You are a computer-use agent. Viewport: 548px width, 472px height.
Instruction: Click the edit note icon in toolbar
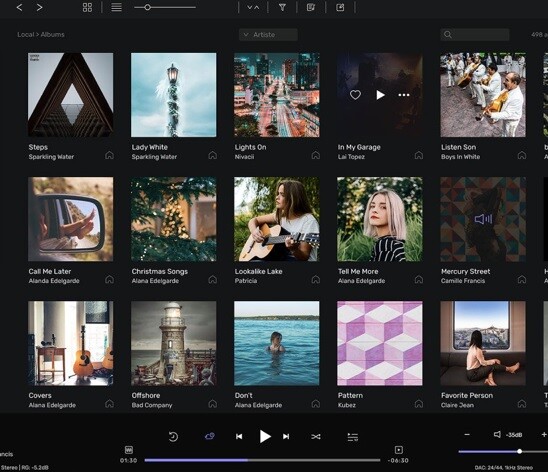pos(311,7)
